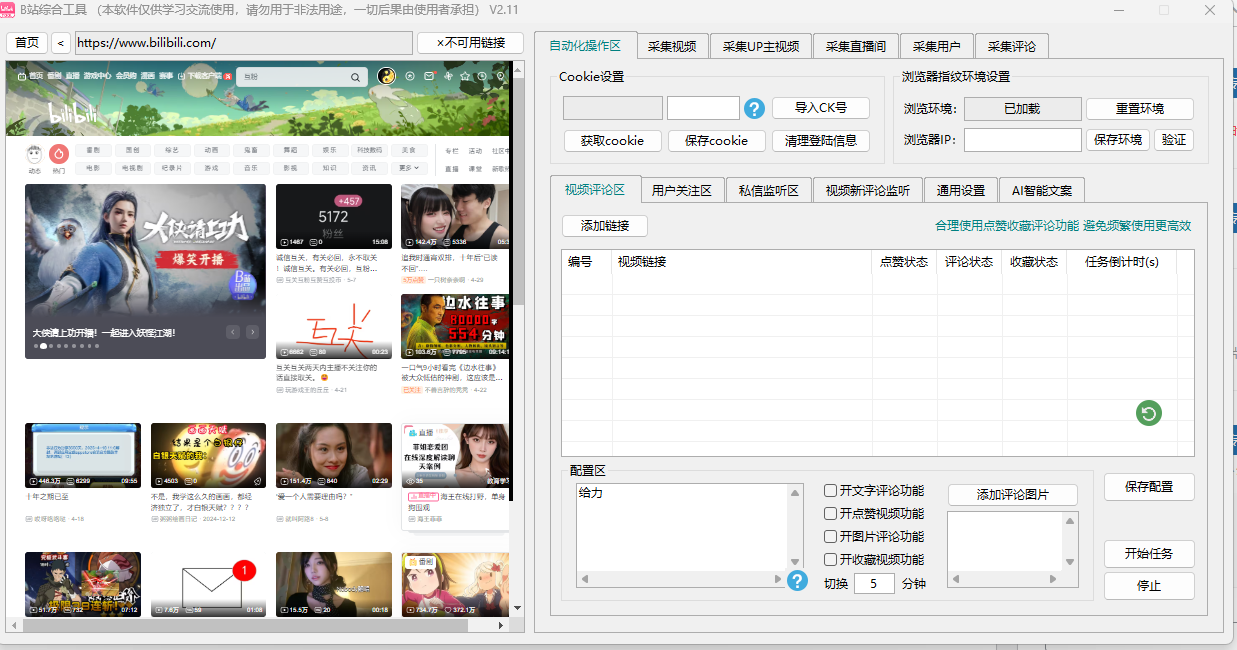Click the 开始任务 button
The width and height of the screenshot is (1237, 650).
(1149, 554)
